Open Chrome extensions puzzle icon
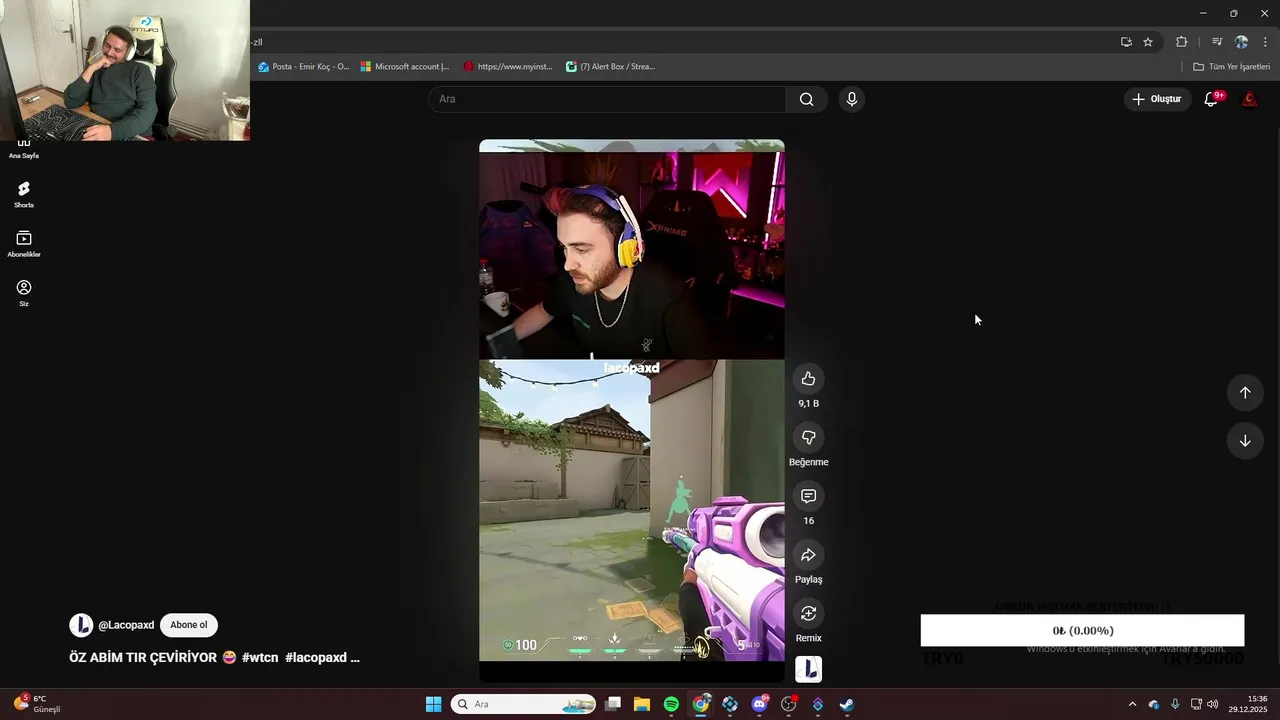This screenshot has height=720, width=1280. [x=1181, y=42]
